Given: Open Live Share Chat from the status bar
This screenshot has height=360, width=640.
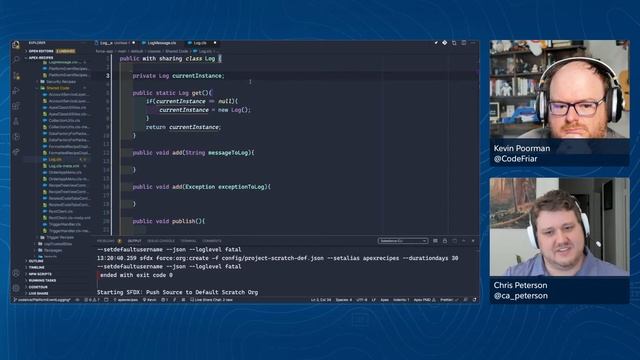Looking at the screenshot, I should pyautogui.click(x=211, y=300).
